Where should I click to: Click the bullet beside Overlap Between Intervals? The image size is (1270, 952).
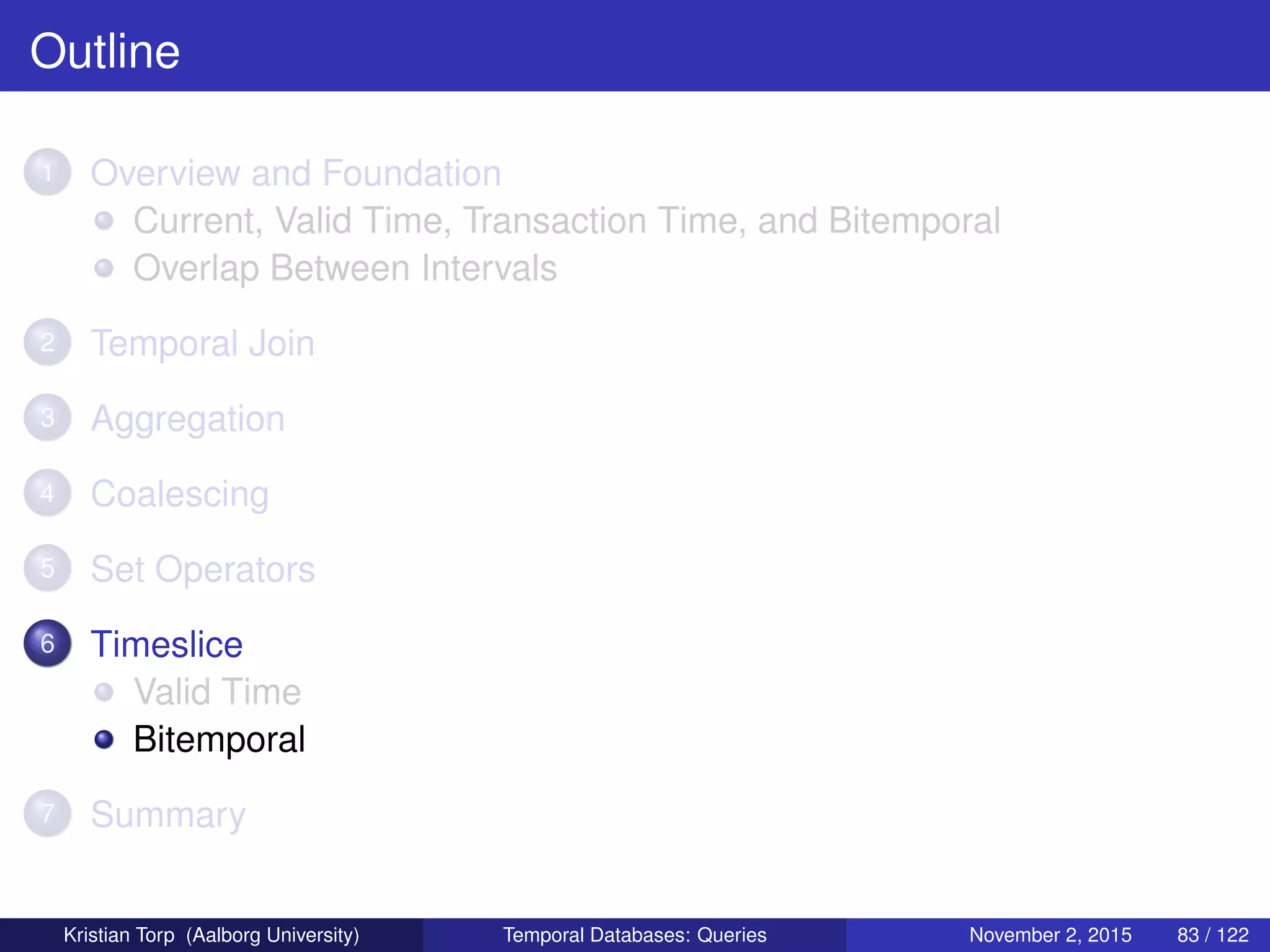pyautogui.click(x=104, y=268)
